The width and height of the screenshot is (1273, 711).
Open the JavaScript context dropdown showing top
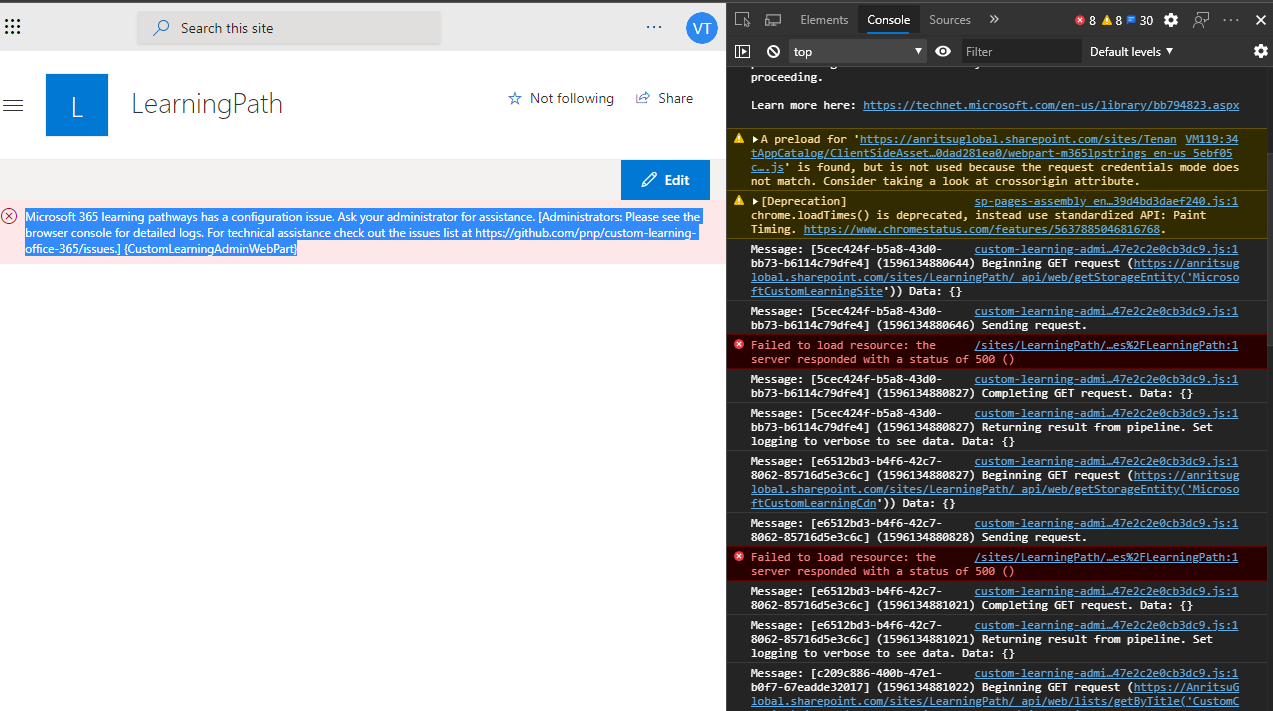pyautogui.click(x=856, y=51)
